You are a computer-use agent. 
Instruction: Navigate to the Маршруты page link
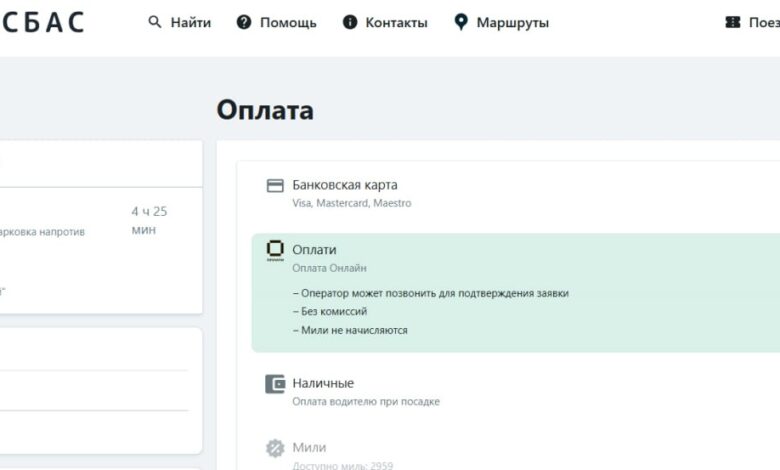pos(512,22)
